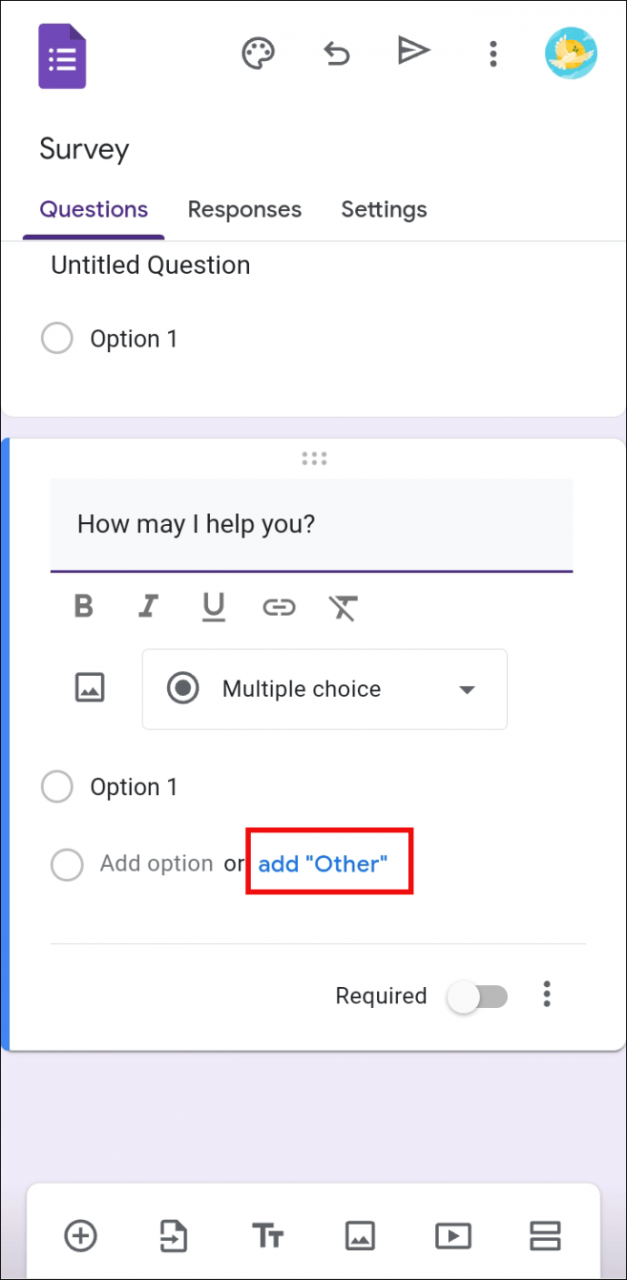Open question more options menu

pos(546,994)
